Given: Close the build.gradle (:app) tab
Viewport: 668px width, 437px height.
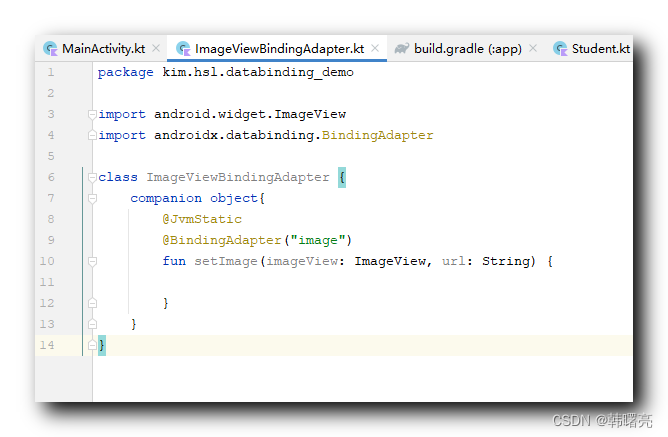Looking at the screenshot, I should pyautogui.click(x=533, y=48).
